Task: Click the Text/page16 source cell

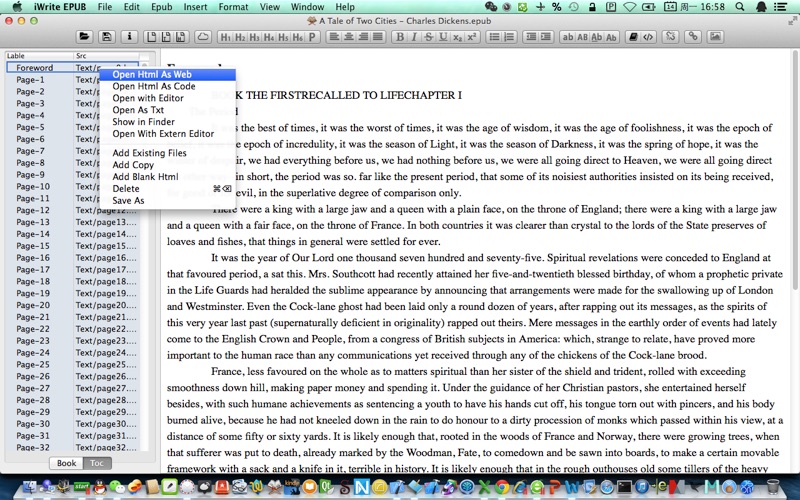Action: click(106, 258)
